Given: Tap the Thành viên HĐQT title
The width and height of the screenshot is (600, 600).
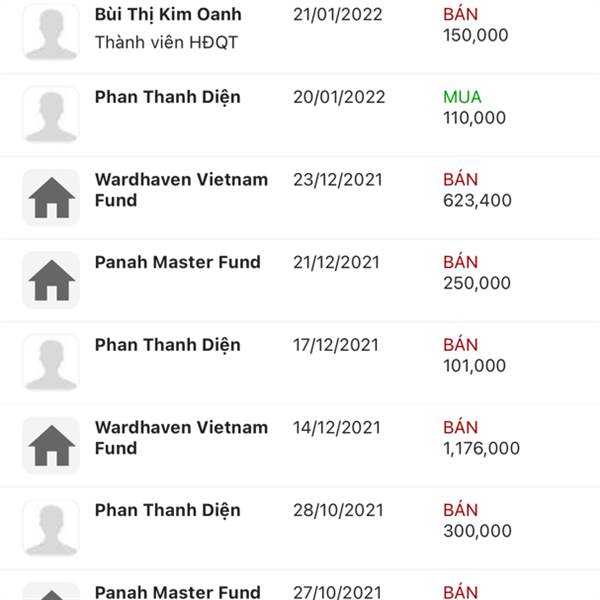Looking at the screenshot, I should click(166, 42).
